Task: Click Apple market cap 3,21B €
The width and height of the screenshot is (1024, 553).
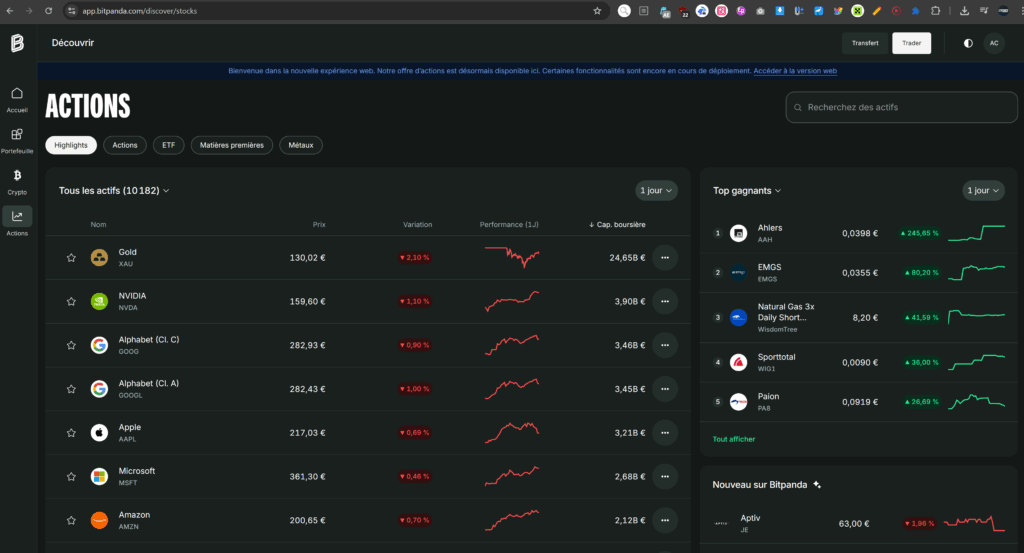Action: [630, 432]
